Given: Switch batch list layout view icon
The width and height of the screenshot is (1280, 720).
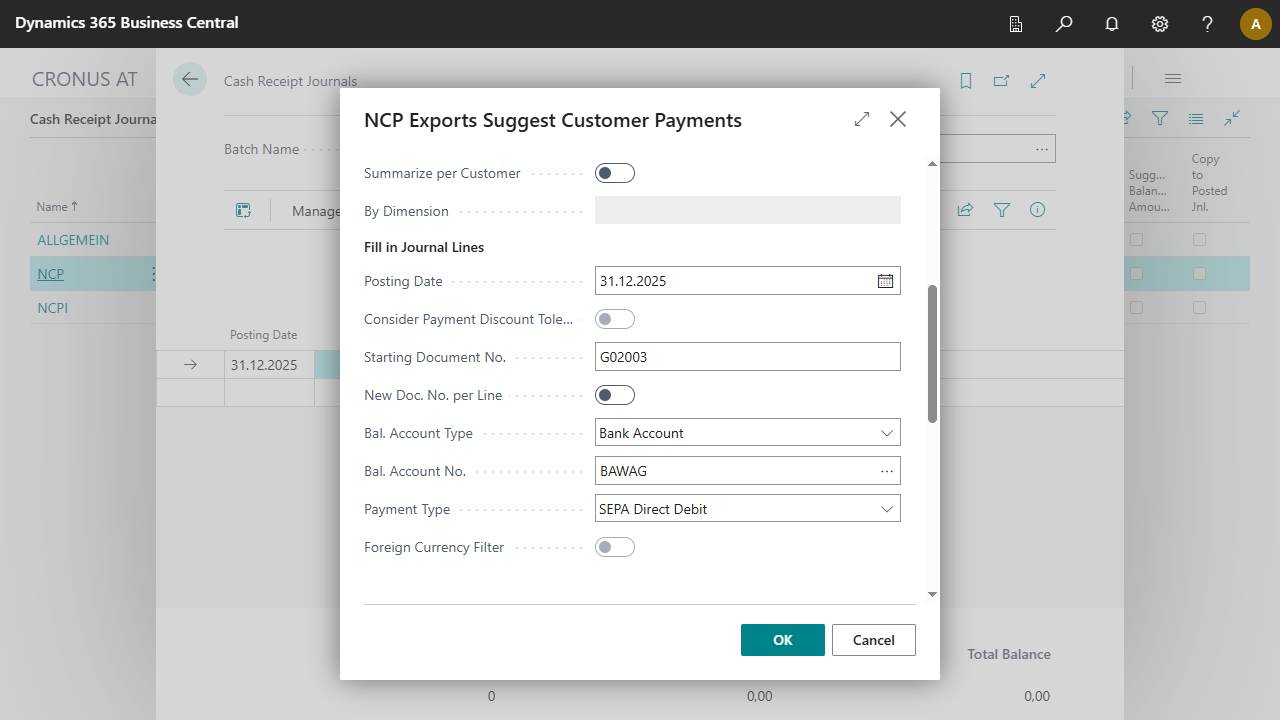Looking at the screenshot, I should (x=1196, y=118).
